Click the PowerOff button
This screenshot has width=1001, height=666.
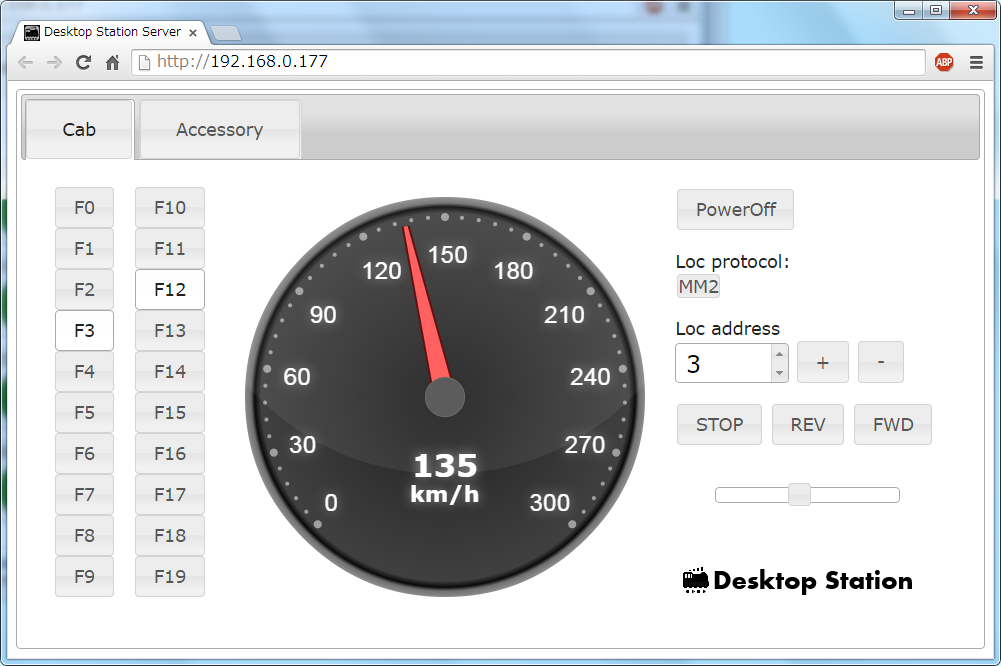[x=735, y=209]
